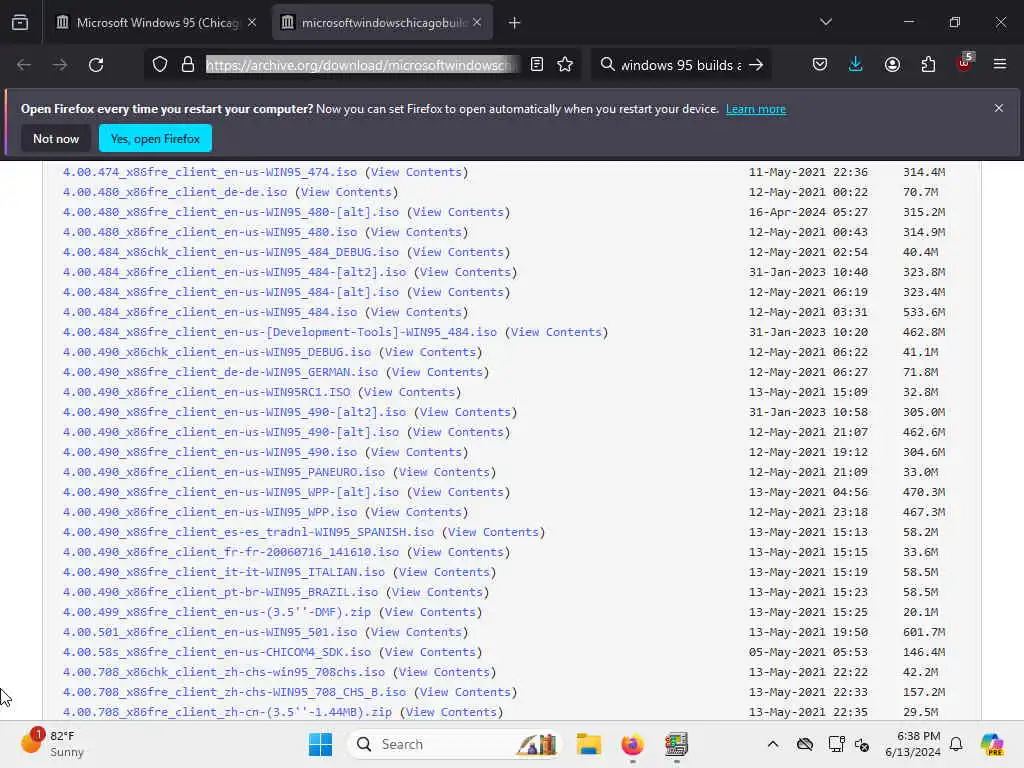Open 4.00.480 WIN95_480-[alt].iso link
1024x768 pixels.
click(231, 212)
